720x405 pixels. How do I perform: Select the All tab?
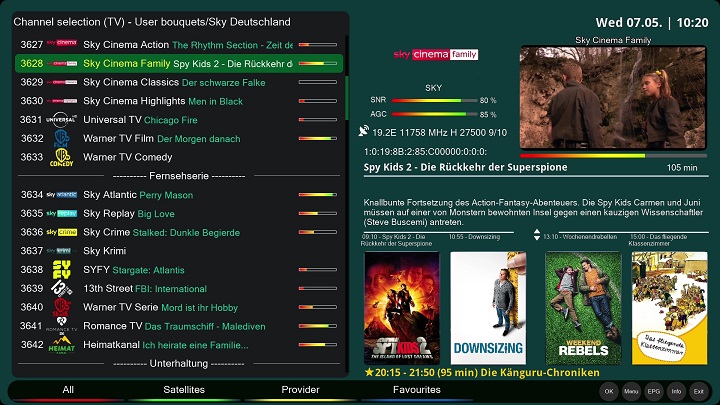point(68,390)
